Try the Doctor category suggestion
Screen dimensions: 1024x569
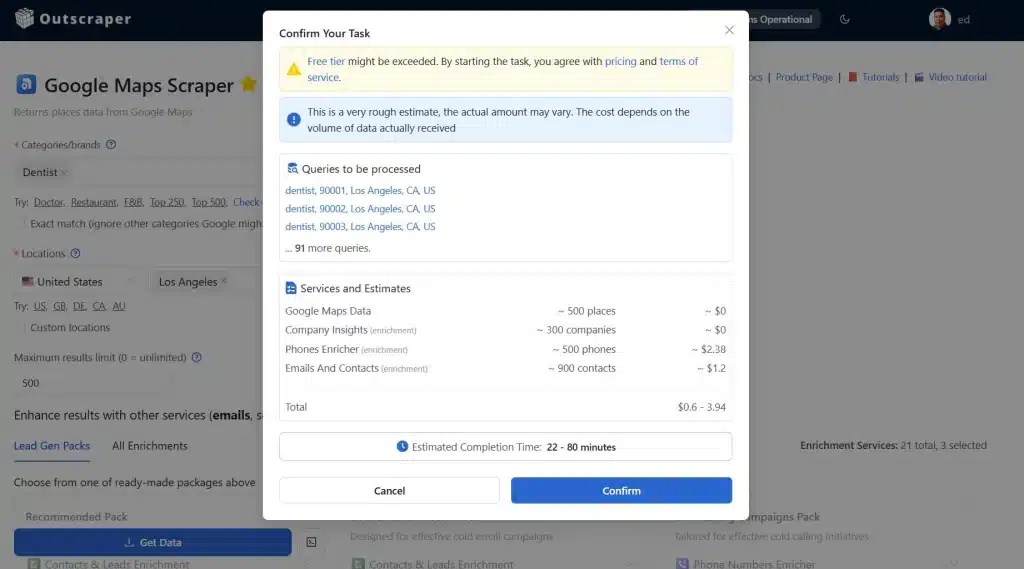pyautogui.click(x=48, y=203)
